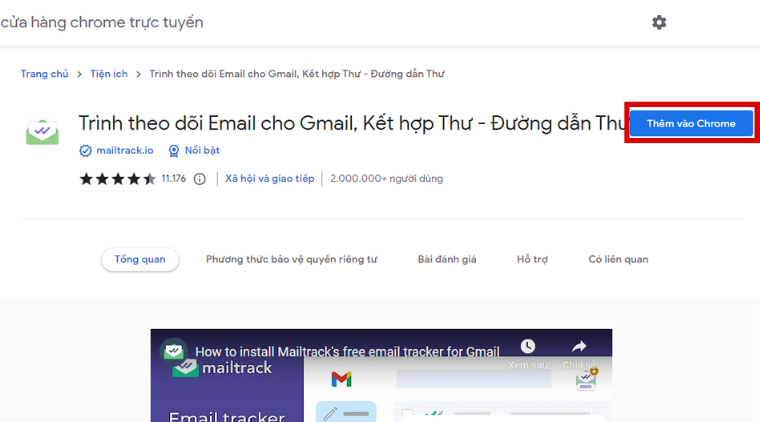Click the verified badge beside mailtrack.io
The width and height of the screenshot is (760, 422).
pos(85,151)
